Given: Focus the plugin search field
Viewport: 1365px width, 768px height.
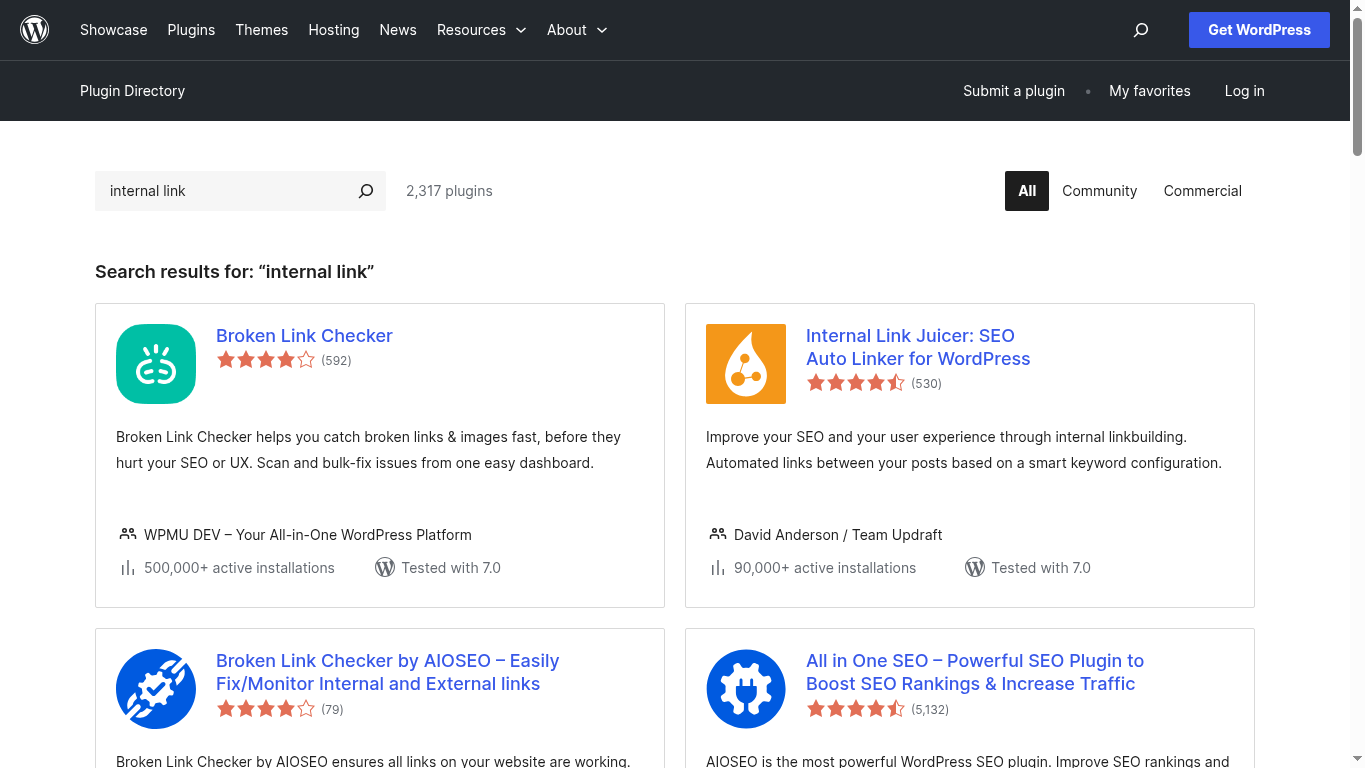Looking at the screenshot, I should pyautogui.click(x=225, y=191).
